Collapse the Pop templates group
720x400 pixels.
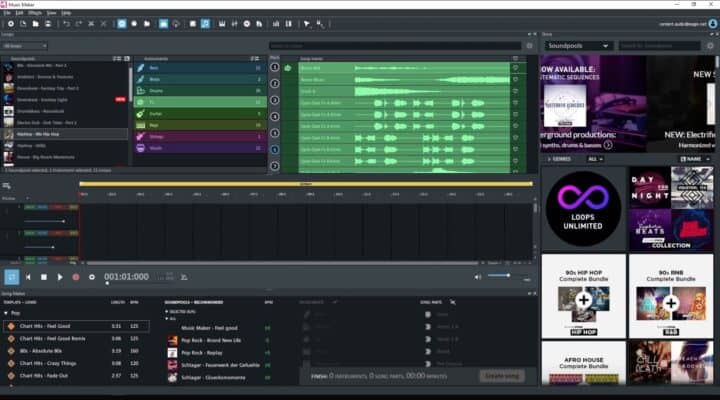(x=5, y=313)
